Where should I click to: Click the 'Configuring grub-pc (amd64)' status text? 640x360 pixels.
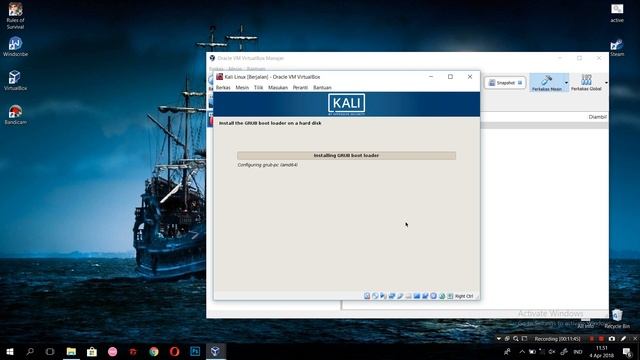point(268,165)
